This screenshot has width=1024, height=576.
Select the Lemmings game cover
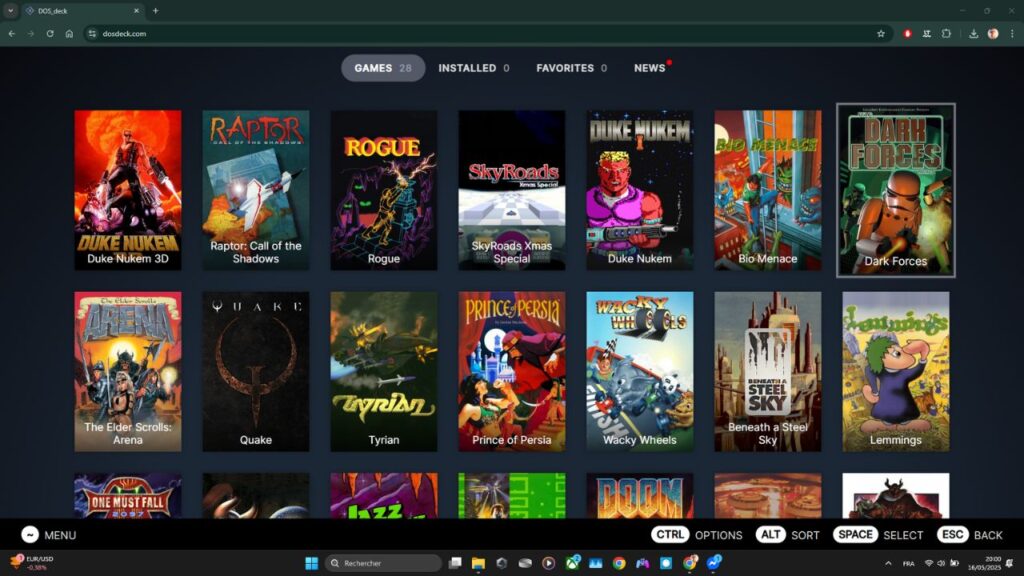click(896, 372)
